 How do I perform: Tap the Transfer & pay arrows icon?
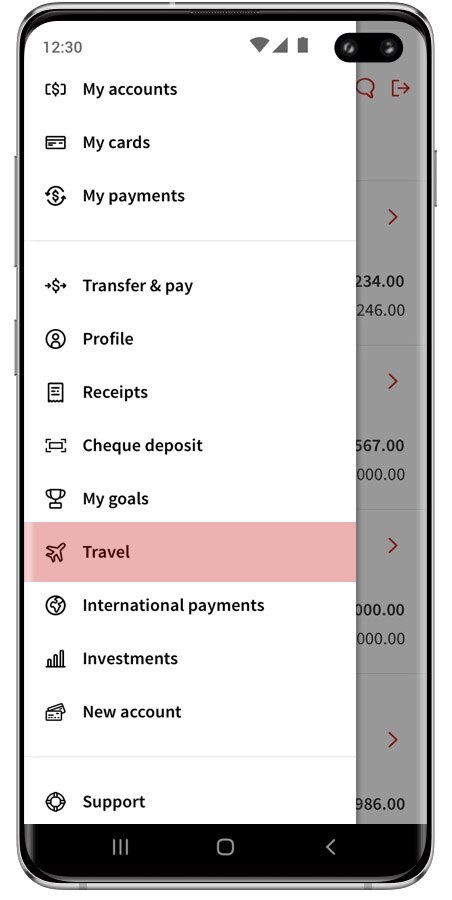click(56, 285)
